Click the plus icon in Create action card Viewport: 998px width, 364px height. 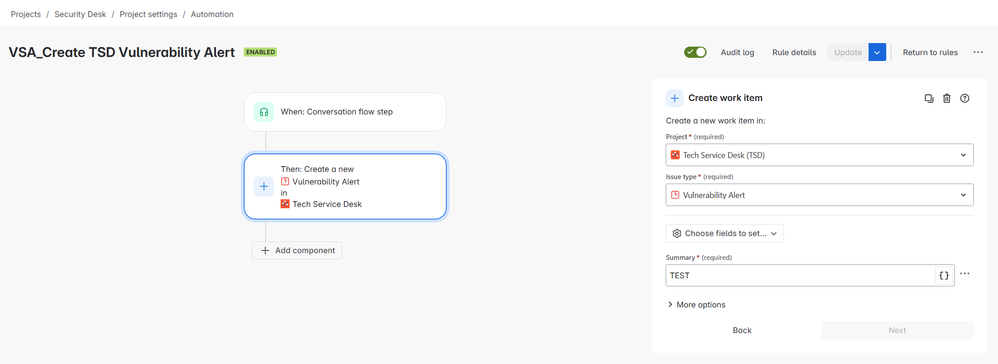[x=264, y=186]
